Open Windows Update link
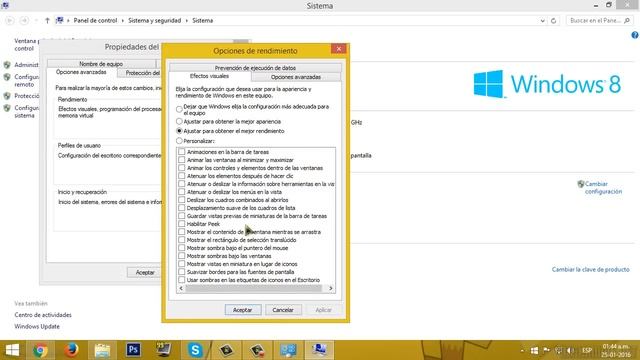640x360 pixels. point(37,327)
